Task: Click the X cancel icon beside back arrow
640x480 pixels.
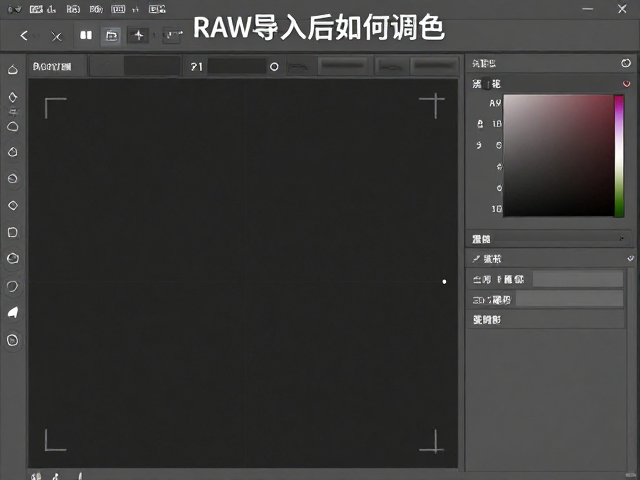Action: pyautogui.click(x=56, y=37)
